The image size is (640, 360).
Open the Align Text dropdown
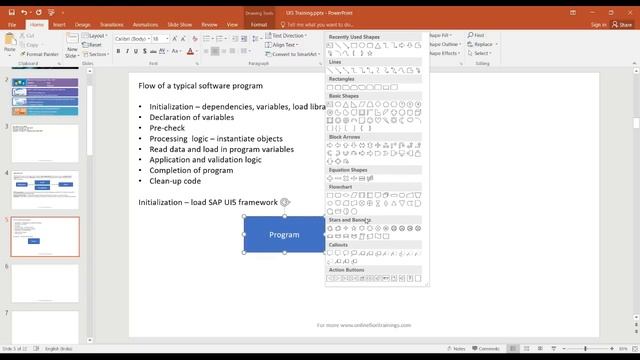(x=282, y=44)
